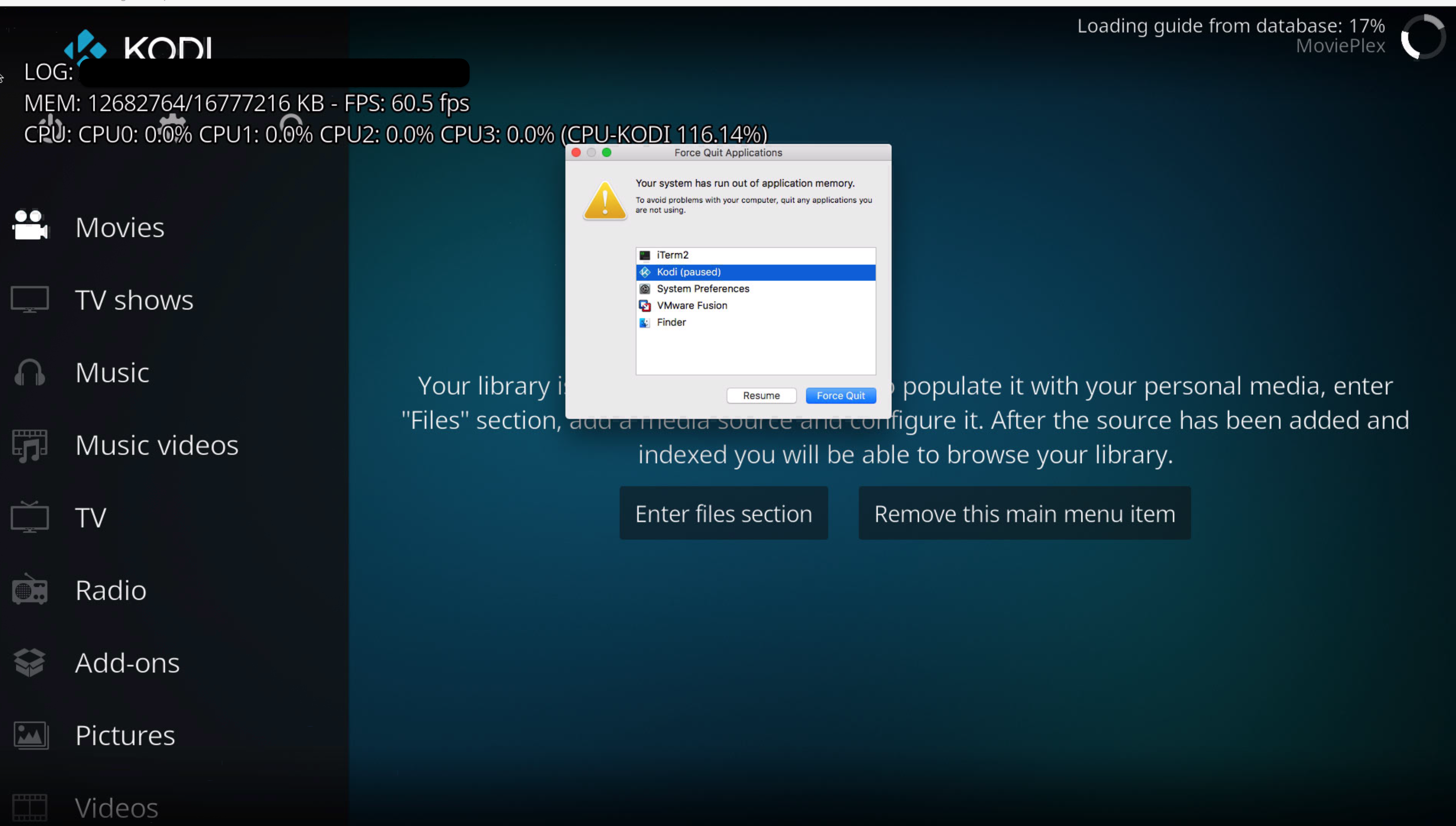1456x826 pixels.
Task: Click the yellow warning triangle icon
Action: (605, 200)
